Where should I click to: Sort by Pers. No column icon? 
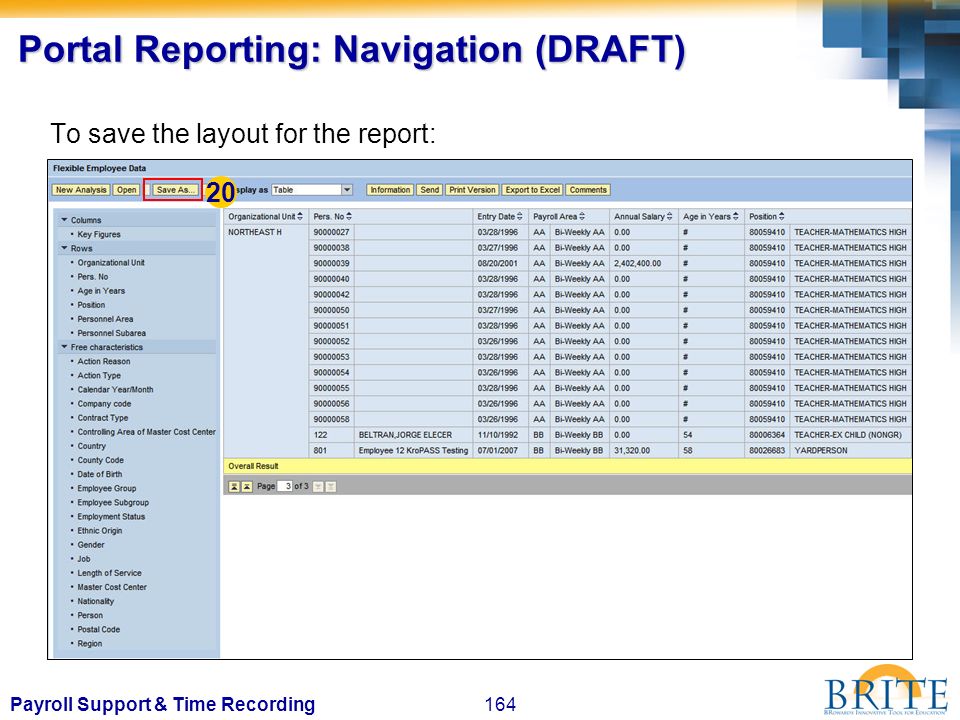coord(349,216)
